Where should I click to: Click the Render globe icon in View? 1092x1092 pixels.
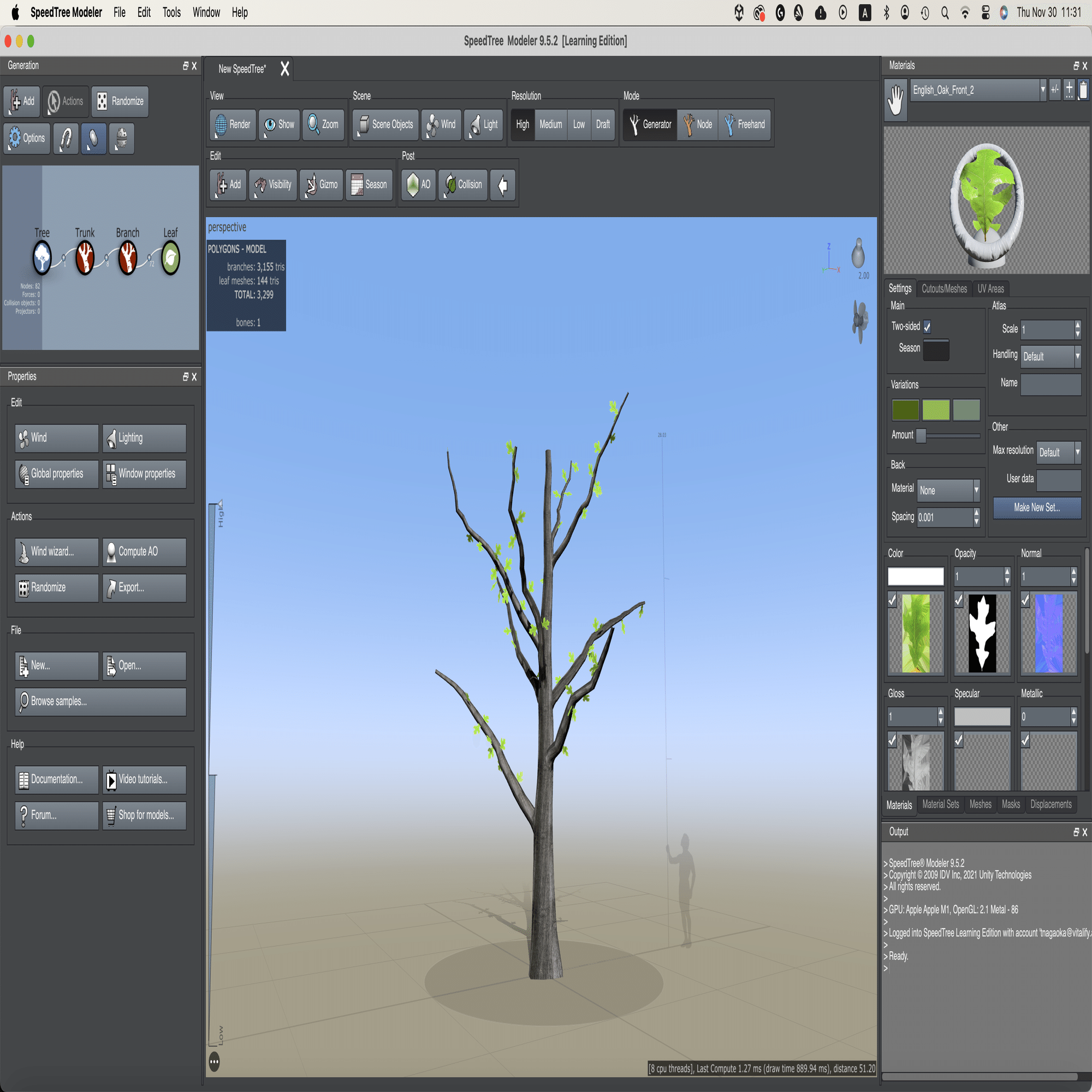coord(221,124)
